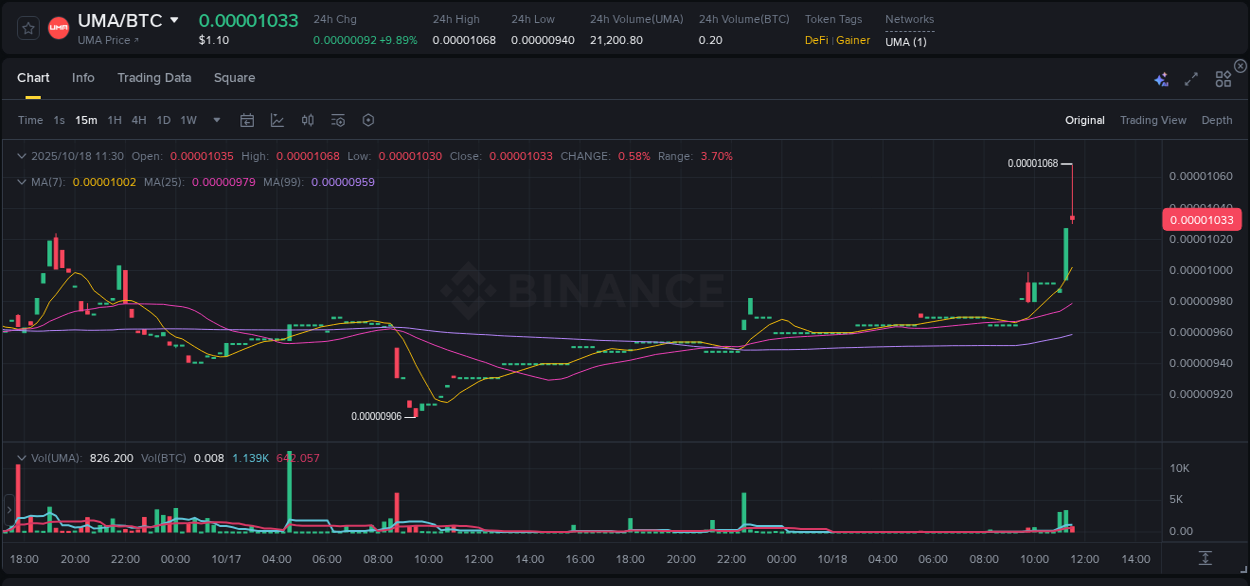Collapse the MA indicator row
The image size is (1250, 586).
(21, 182)
